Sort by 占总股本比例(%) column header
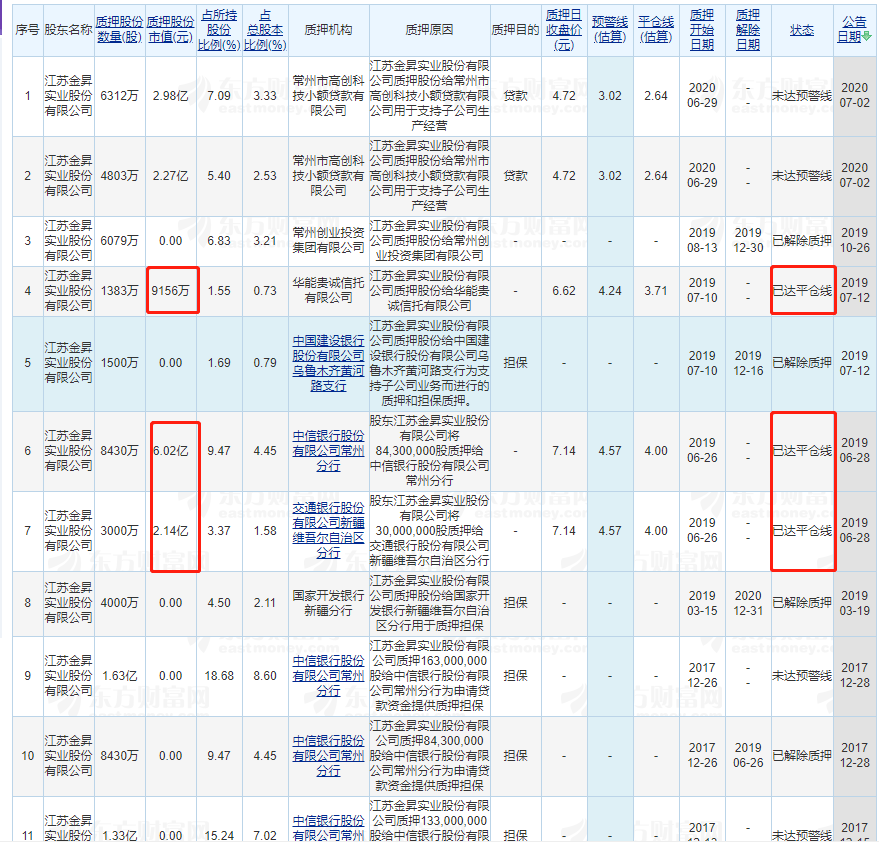Image resolution: width=879 pixels, height=844 pixels. 265,30
